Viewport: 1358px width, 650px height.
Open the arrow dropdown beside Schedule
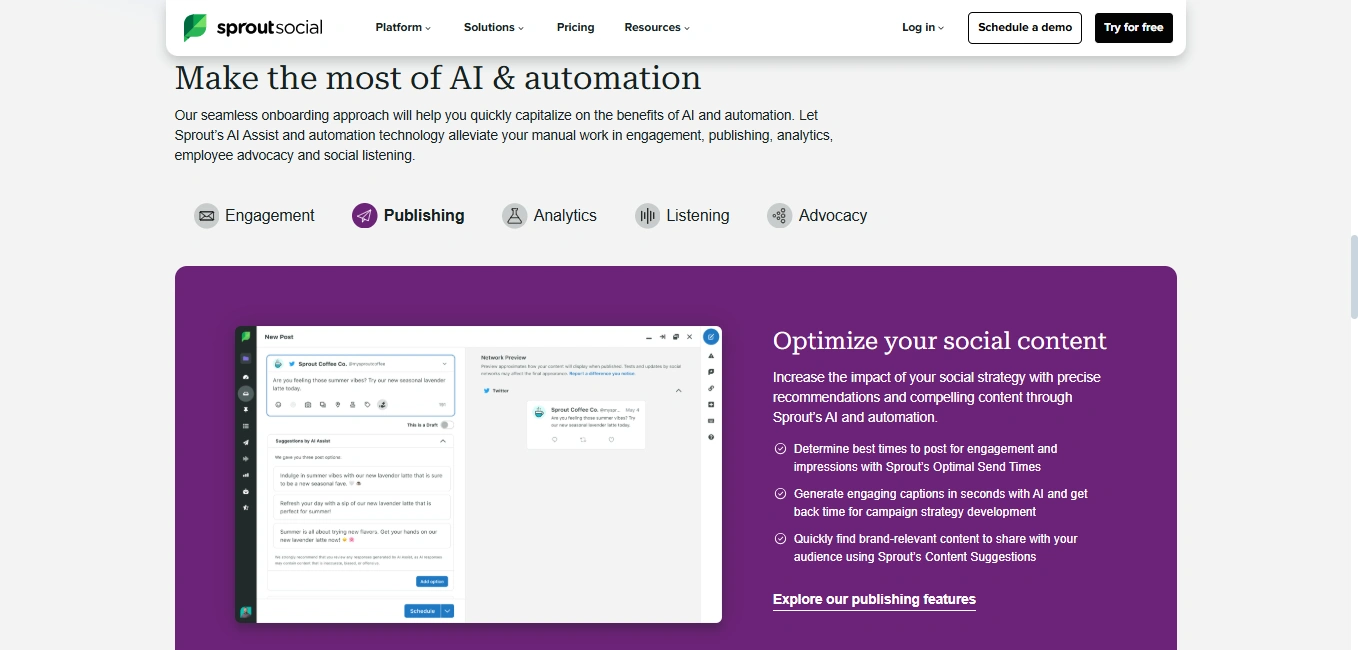coord(447,611)
